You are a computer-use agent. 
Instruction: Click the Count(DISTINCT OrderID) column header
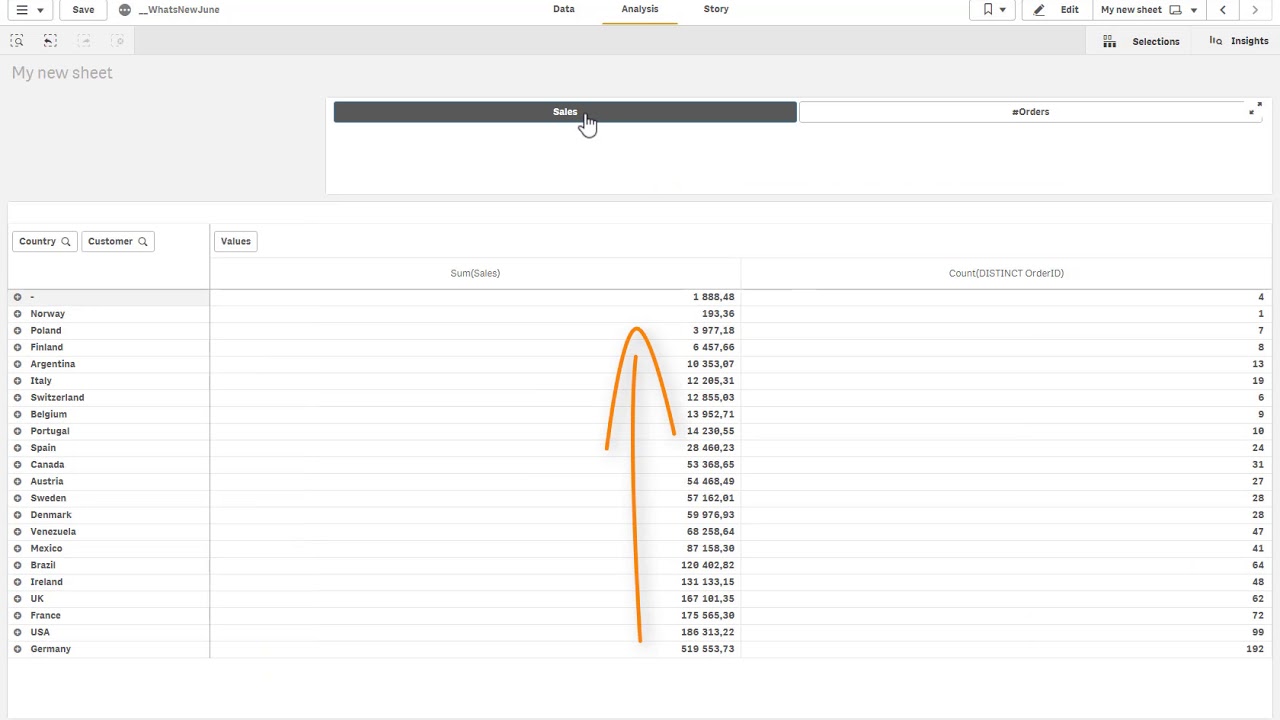point(1006,273)
